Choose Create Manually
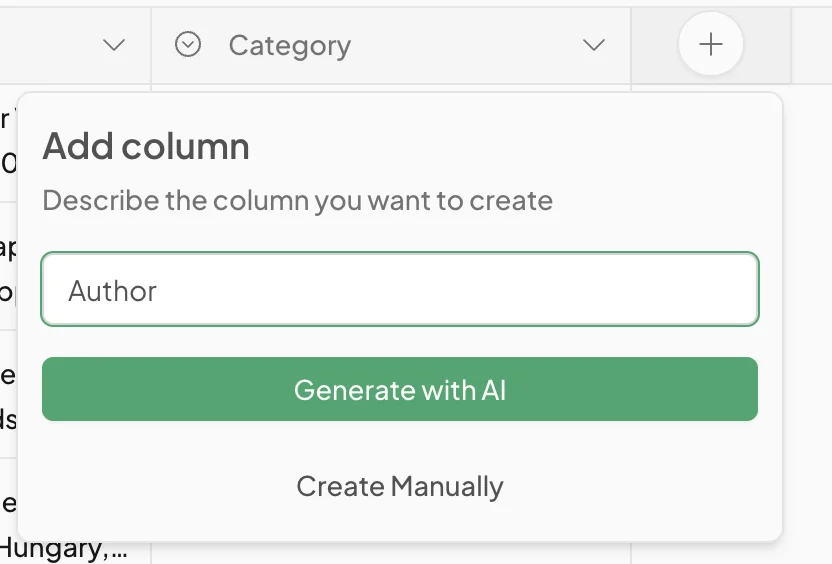This screenshot has width=832, height=564. coord(400,487)
